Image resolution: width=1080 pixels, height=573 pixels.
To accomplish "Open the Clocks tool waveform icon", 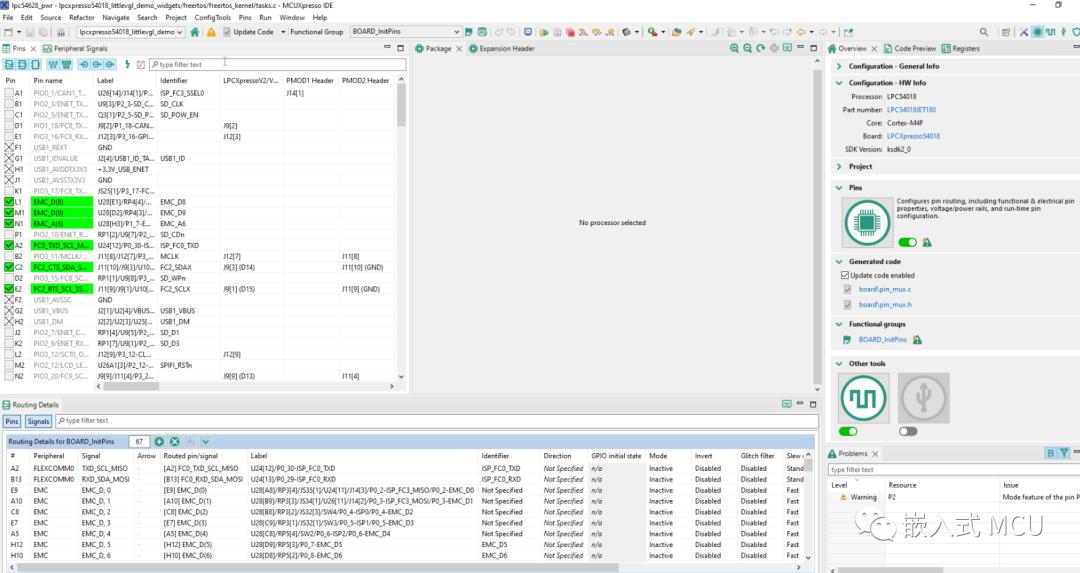I will [x=863, y=397].
